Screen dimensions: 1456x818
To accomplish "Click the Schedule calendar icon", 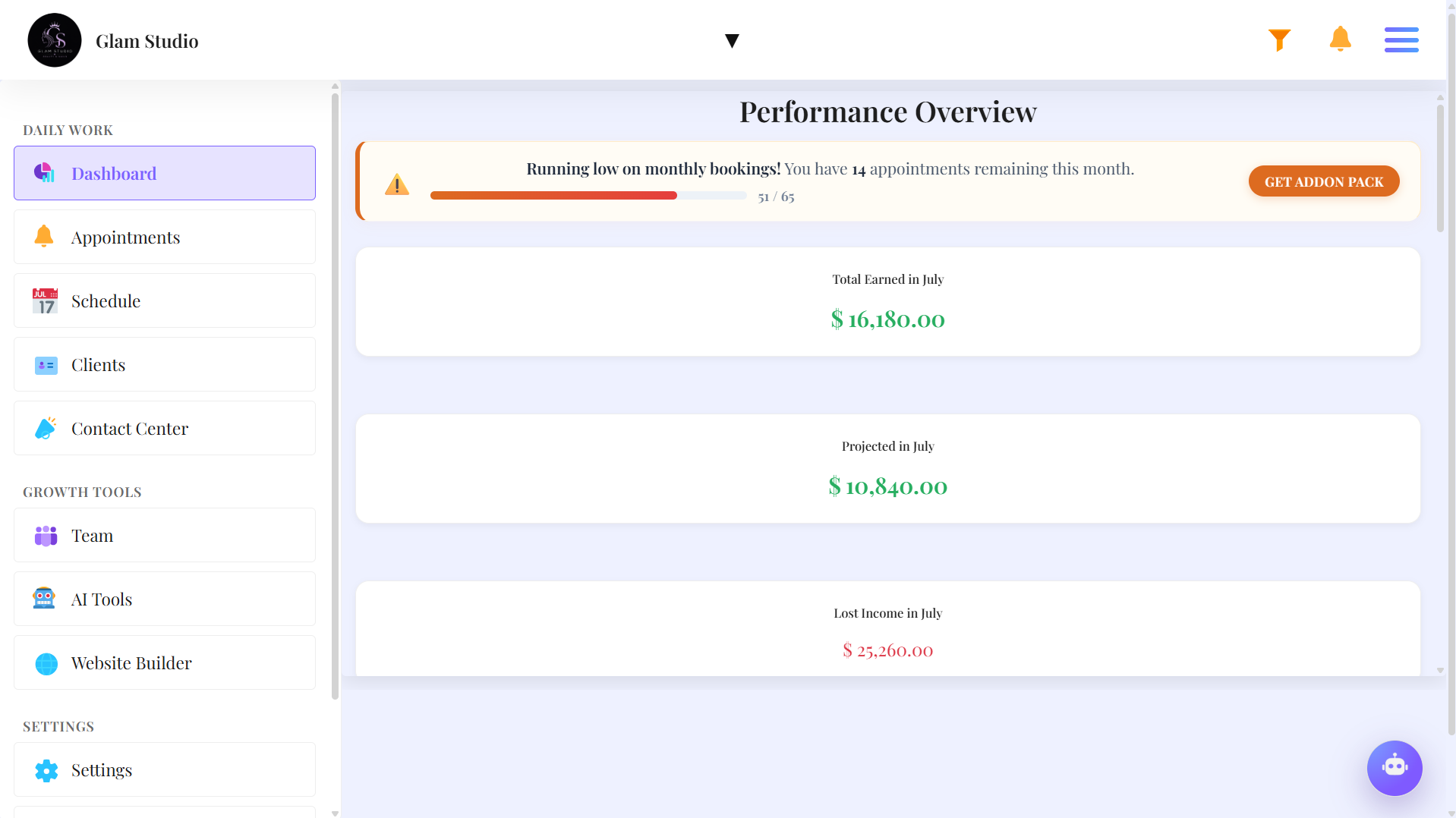I will click(x=45, y=300).
